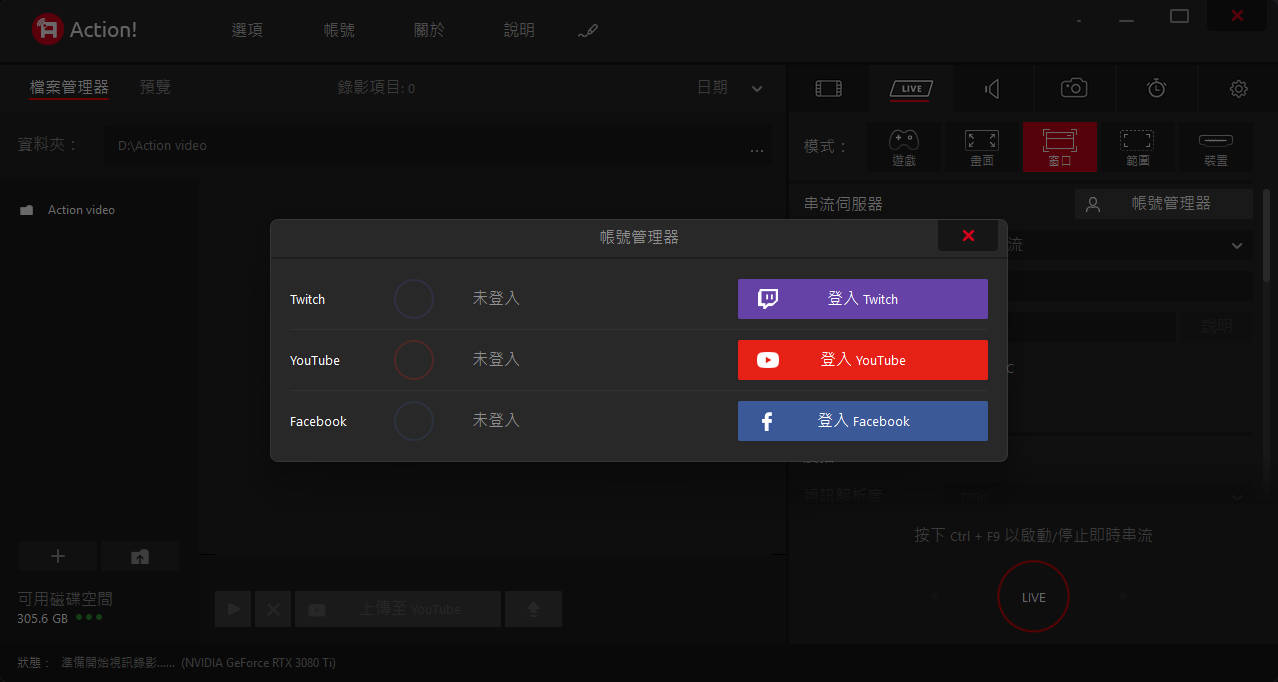
Task: Open the 帳號 menu
Action: click(339, 30)
